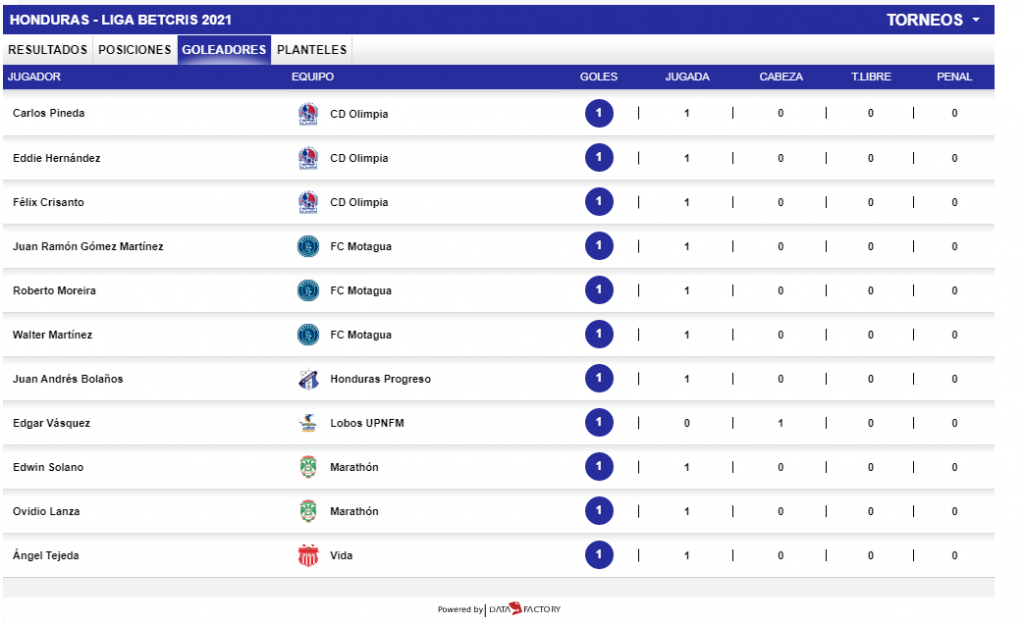Image resolution: width=1024 pixels, height=625 pixels.
Task: Click Marathón text in Edwin Solano row
Action: 354,467
